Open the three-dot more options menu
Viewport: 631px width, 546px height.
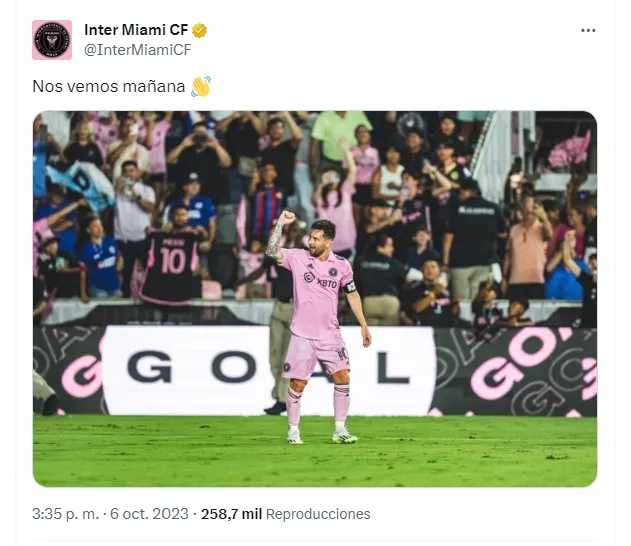click(x=588, y=30)
